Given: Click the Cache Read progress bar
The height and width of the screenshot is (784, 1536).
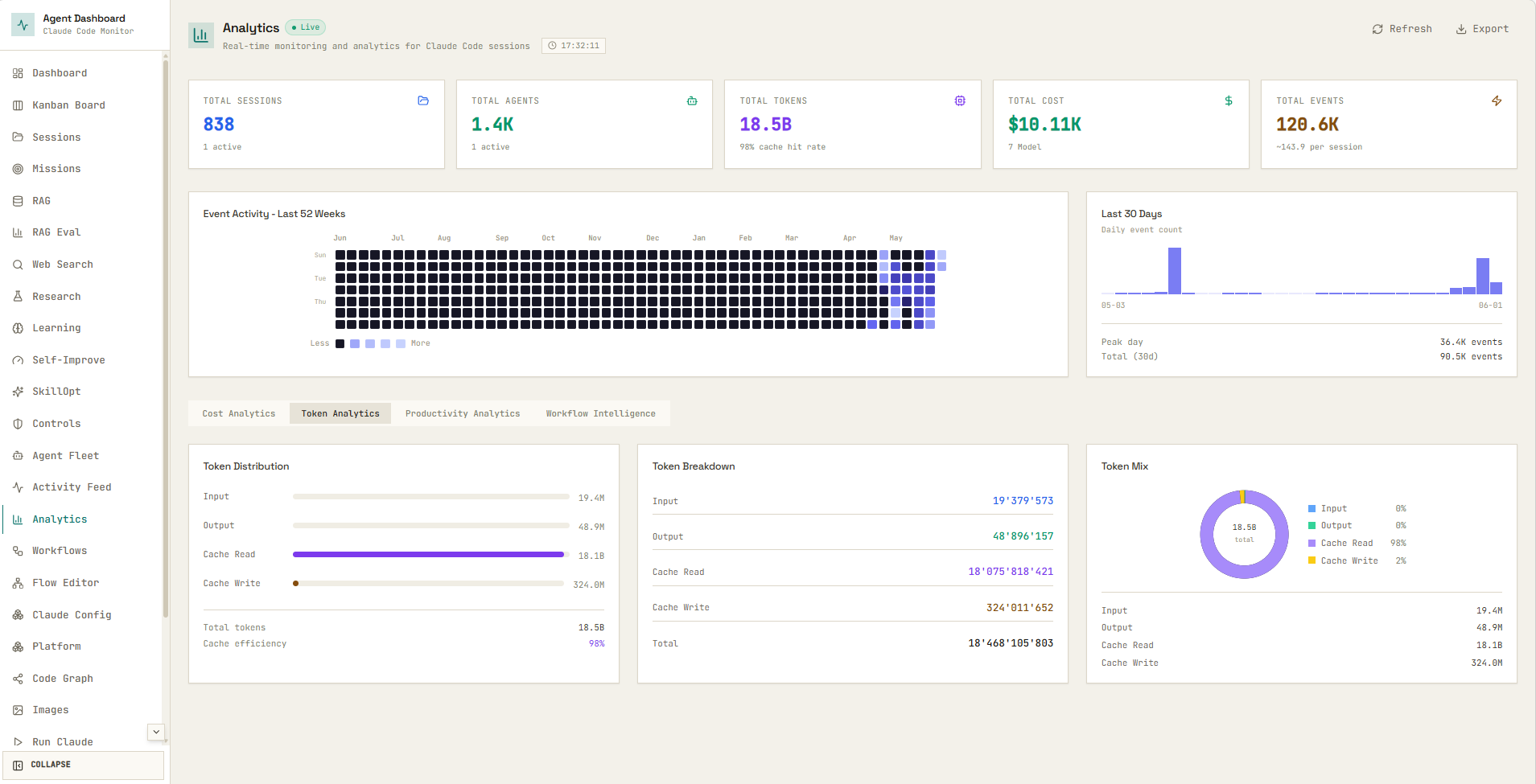Looking at the screenshot, I should 431,554.
